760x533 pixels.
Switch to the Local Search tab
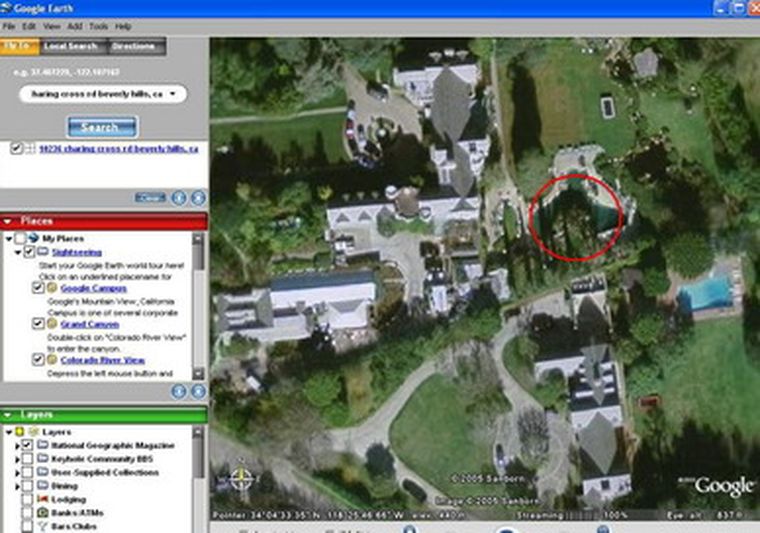pos(69,46)
